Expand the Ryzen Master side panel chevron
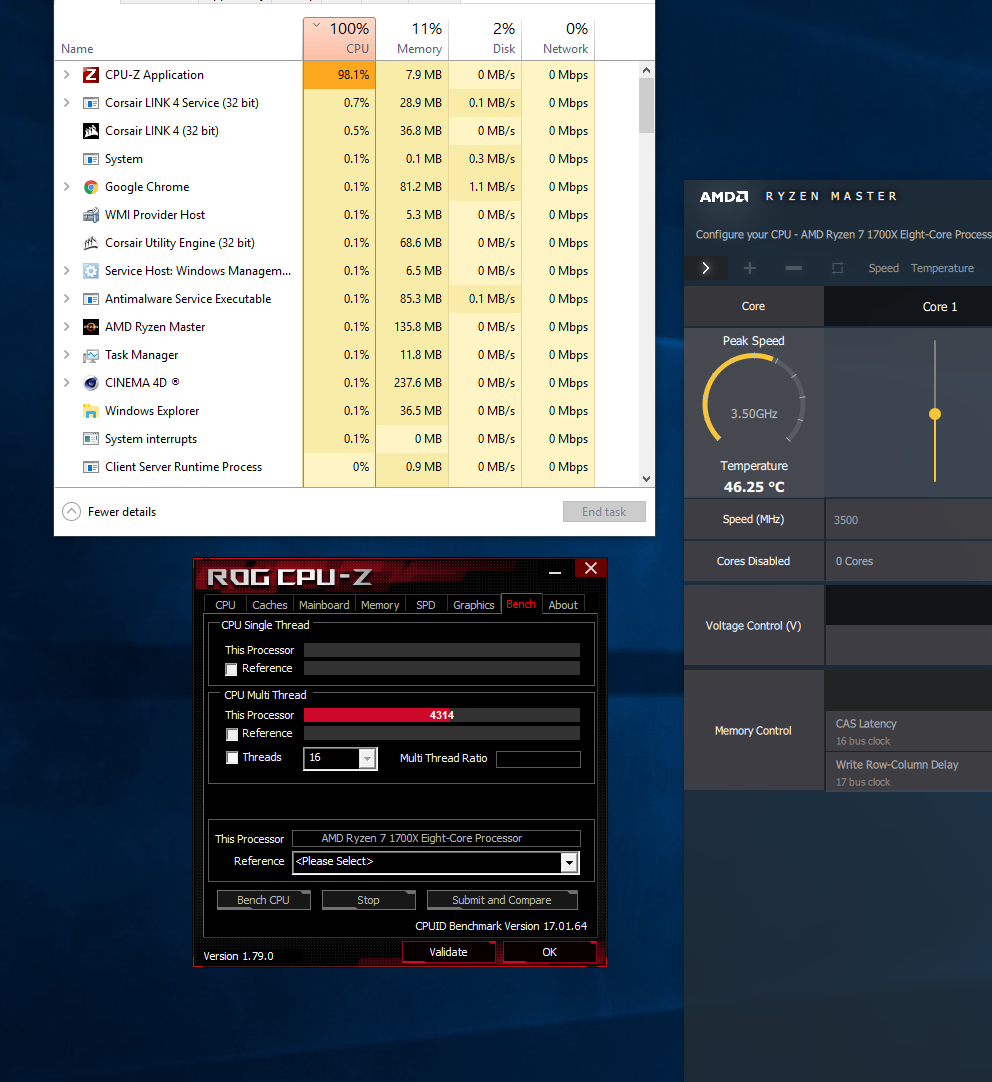This screenshot has width=992, height=1082. click(706, 268)
